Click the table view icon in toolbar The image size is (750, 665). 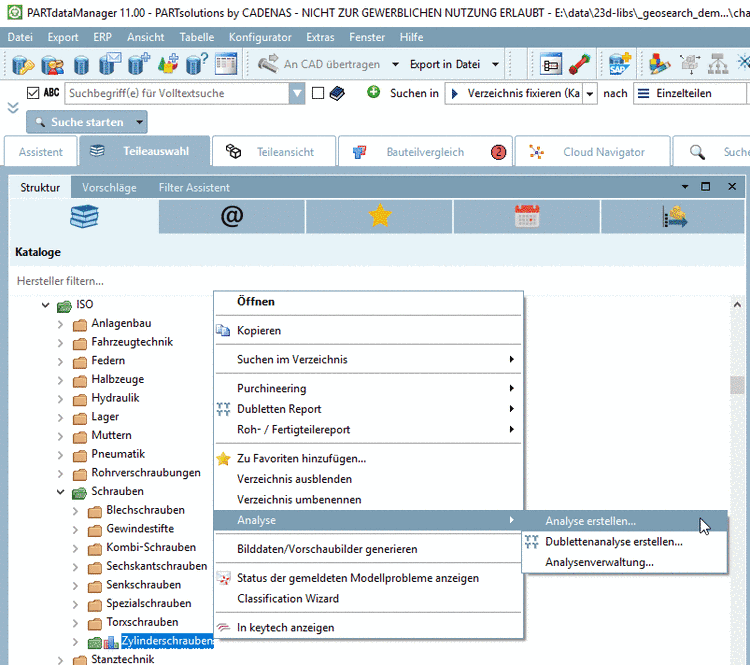point(226,64)
